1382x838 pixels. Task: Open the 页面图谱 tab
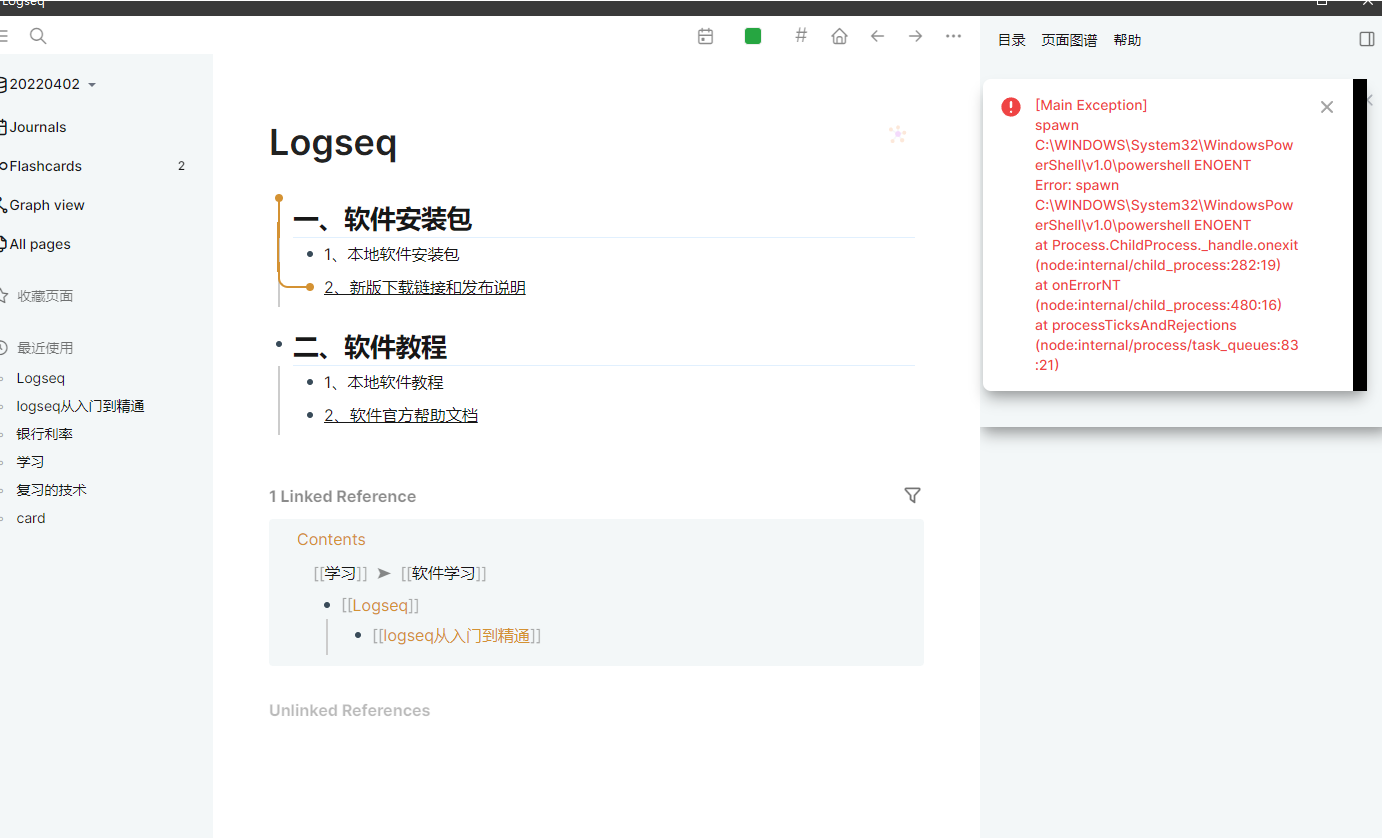point(1069,40)
